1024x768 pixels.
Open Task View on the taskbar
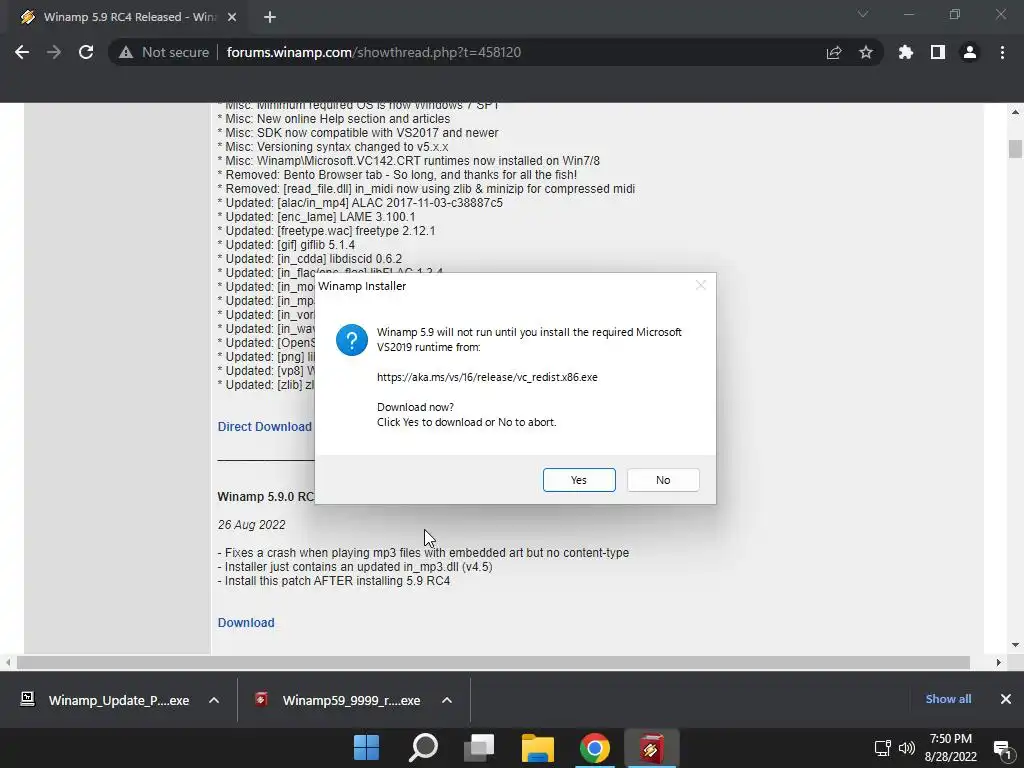479,748
